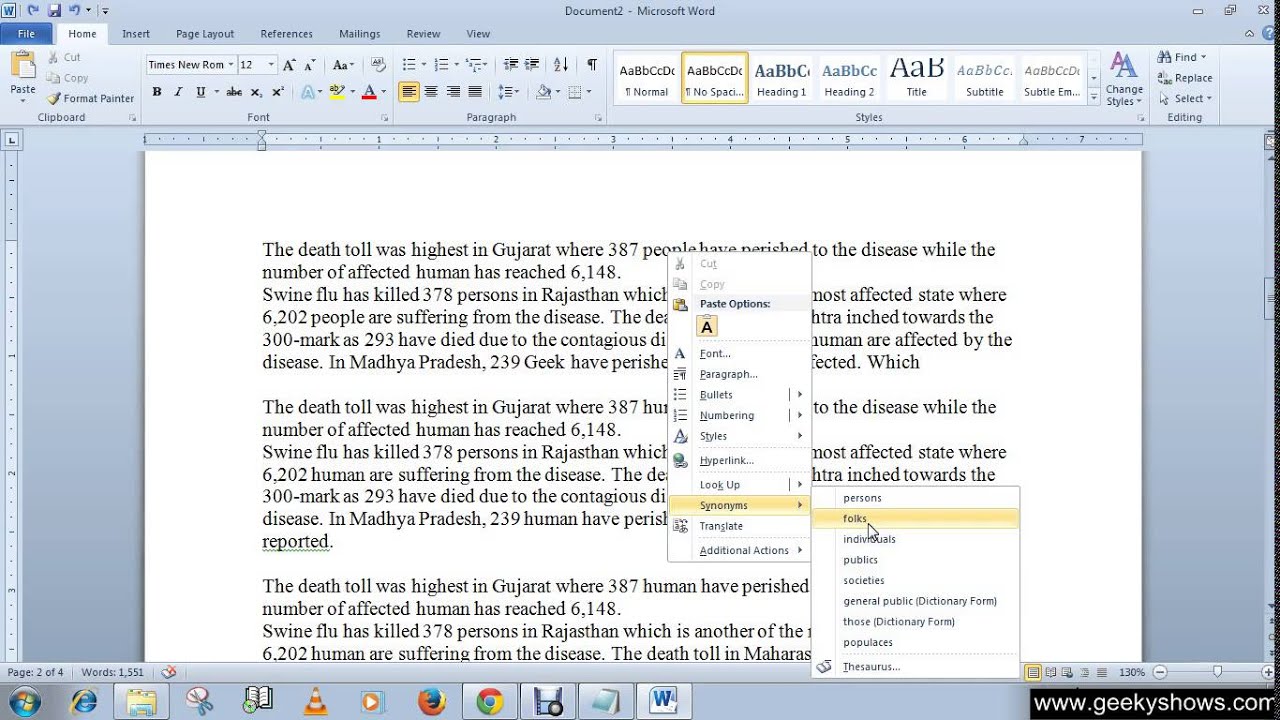Apply Text Effects to selection
This screenshot has width=1280, height=720.
tap(309, 92)
